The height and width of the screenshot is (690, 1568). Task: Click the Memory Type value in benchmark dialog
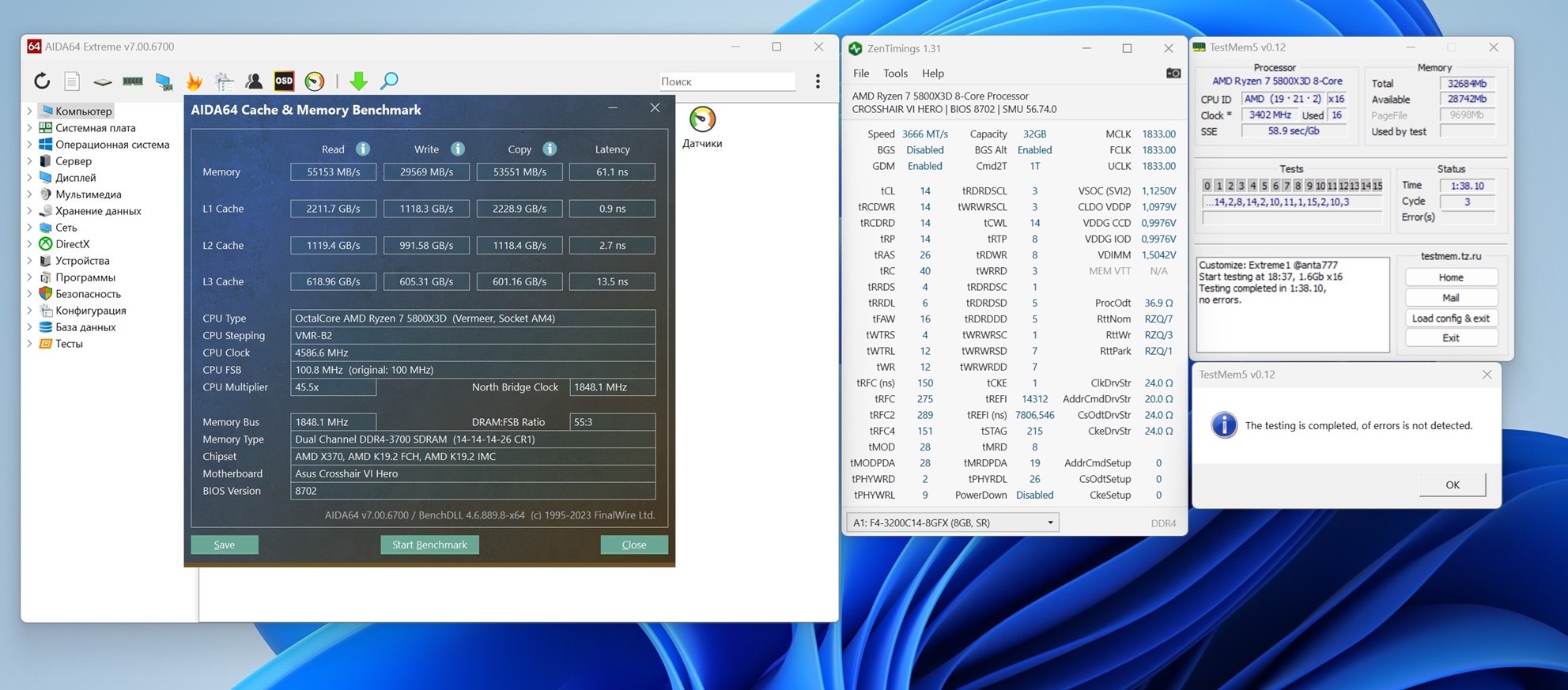(473, 439)
